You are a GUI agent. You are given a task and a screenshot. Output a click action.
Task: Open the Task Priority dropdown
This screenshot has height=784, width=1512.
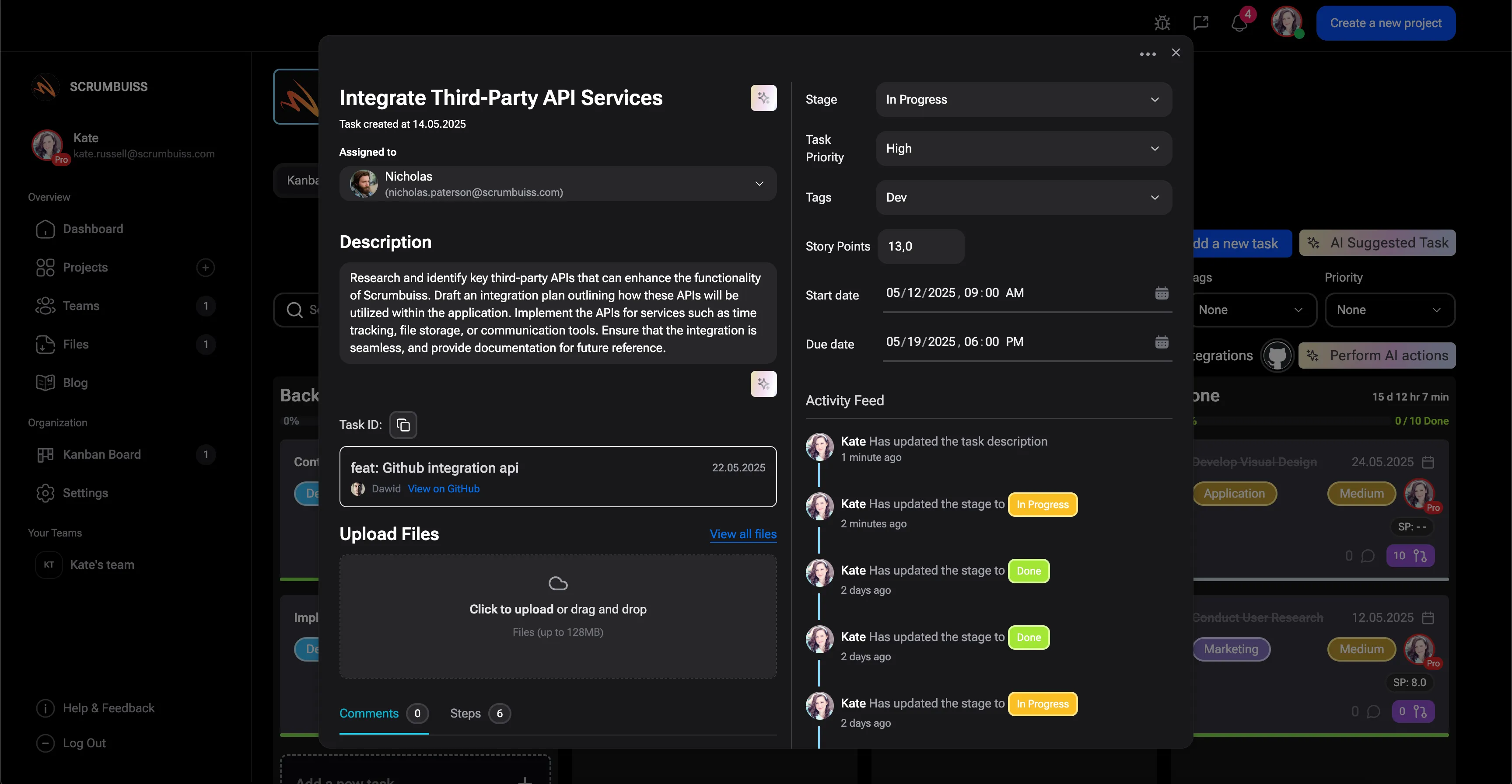(x=1023, y=149)
